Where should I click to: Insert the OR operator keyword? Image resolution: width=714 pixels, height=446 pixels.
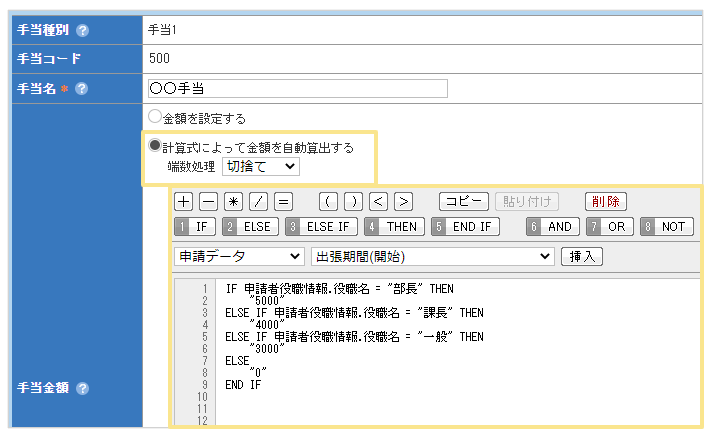[610, 226]
